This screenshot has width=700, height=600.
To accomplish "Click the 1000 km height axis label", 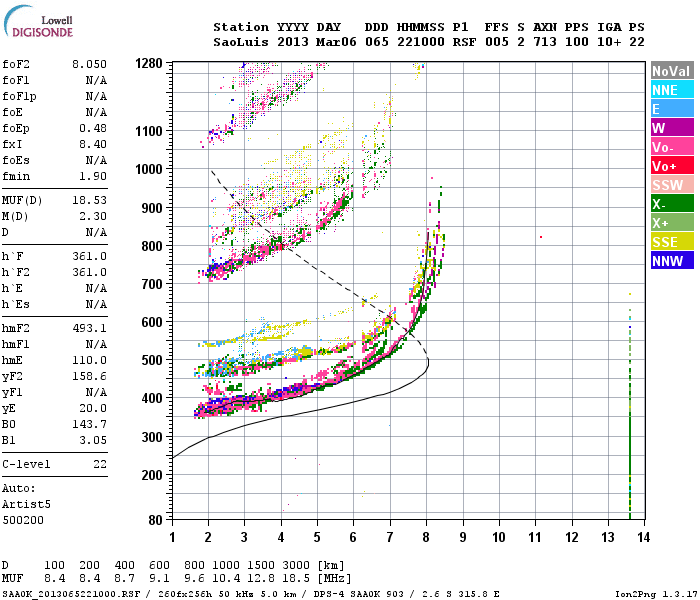I will point(149,169).
